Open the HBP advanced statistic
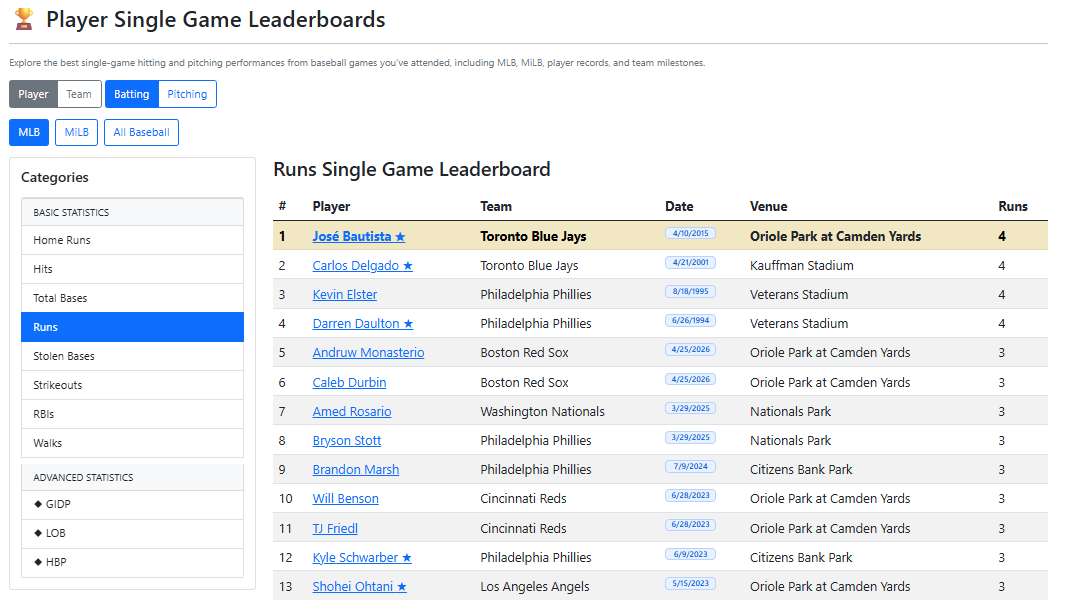Image resolution: width=1078 pixels, height=600 pixels. pos(133,562)
